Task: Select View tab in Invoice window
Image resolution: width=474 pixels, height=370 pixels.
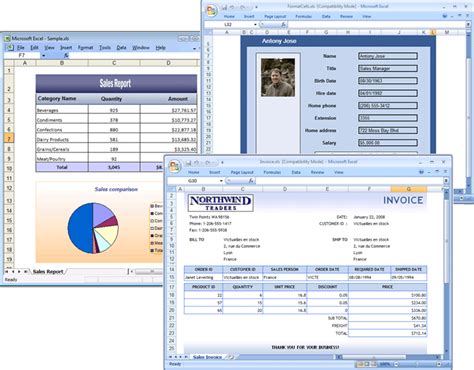Action: [x=339, y=172]
